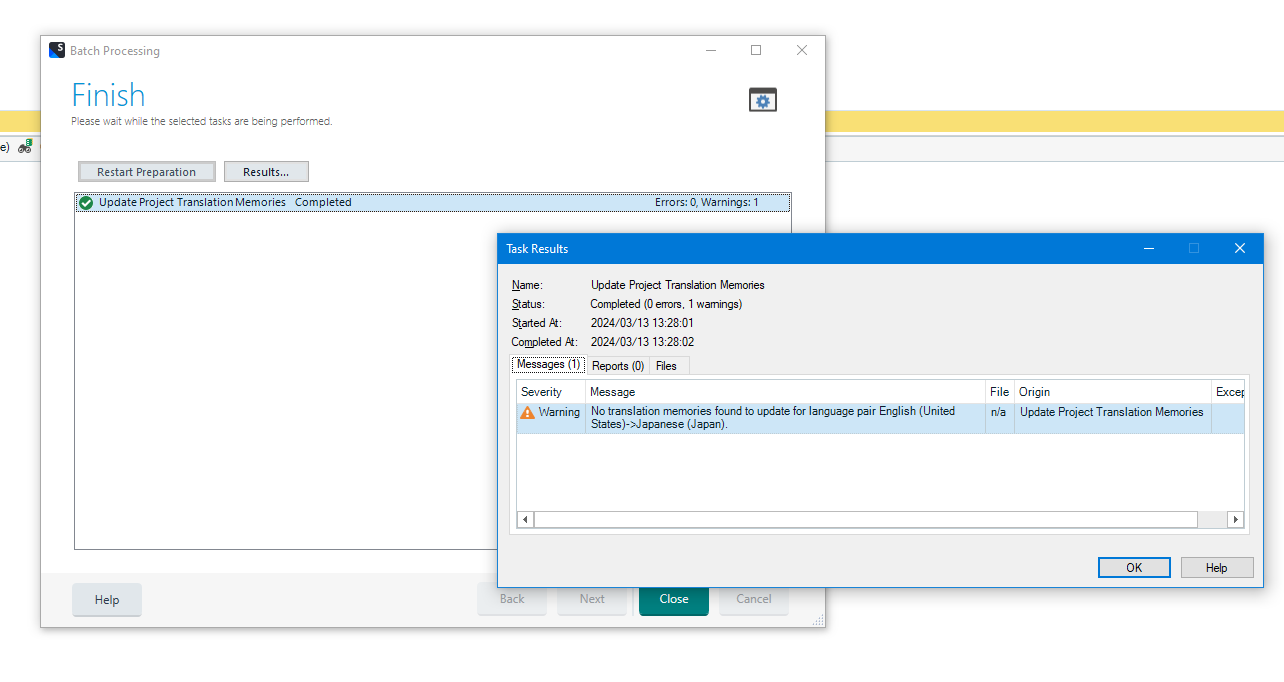Viewport: 1284px width, 682px height.
Task: Click the left arrow of horizontal scrollbar
Action: coord(525,520)
